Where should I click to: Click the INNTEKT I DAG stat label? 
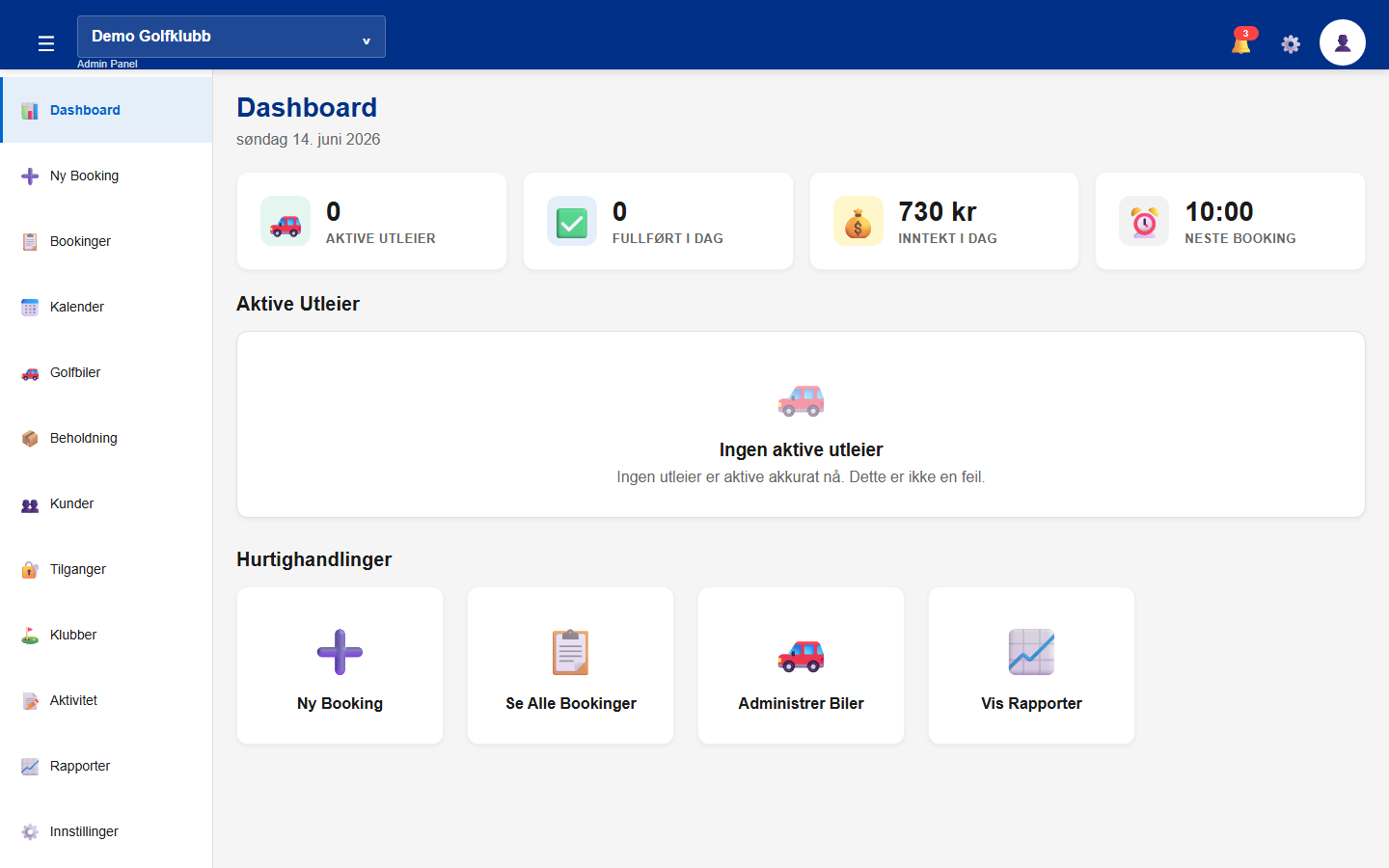pyautogui.click(x=947, y=238)
